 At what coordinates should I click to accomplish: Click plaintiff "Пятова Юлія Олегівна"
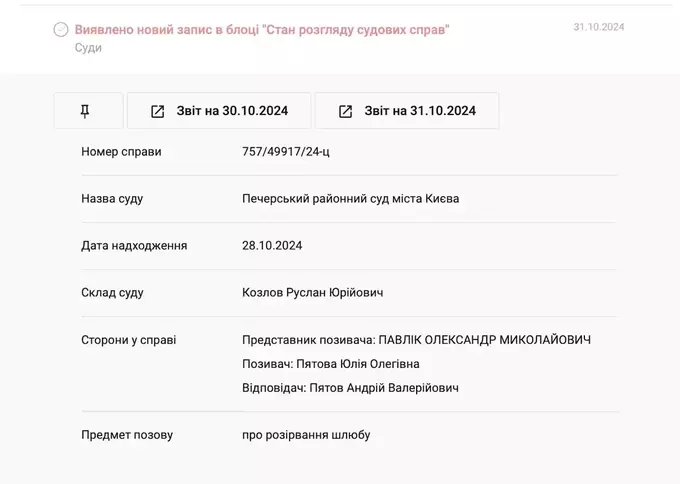coord(358,364)
